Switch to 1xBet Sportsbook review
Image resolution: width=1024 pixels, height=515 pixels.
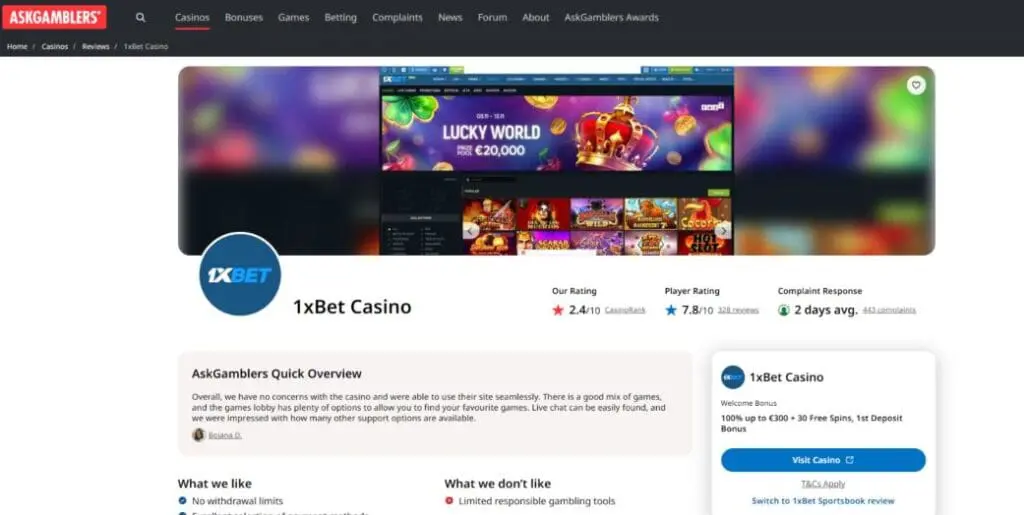[823, 501]
